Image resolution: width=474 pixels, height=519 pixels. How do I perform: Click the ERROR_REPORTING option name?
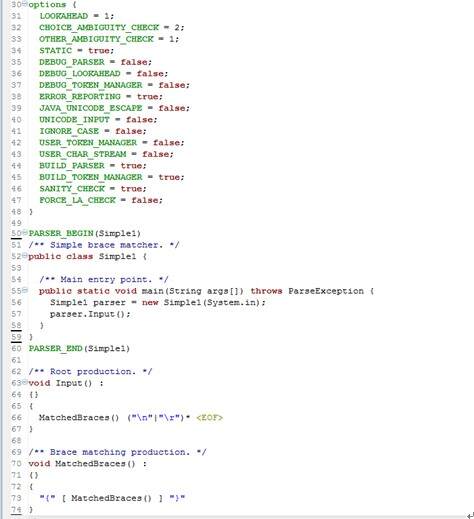(x=80, y=96)
